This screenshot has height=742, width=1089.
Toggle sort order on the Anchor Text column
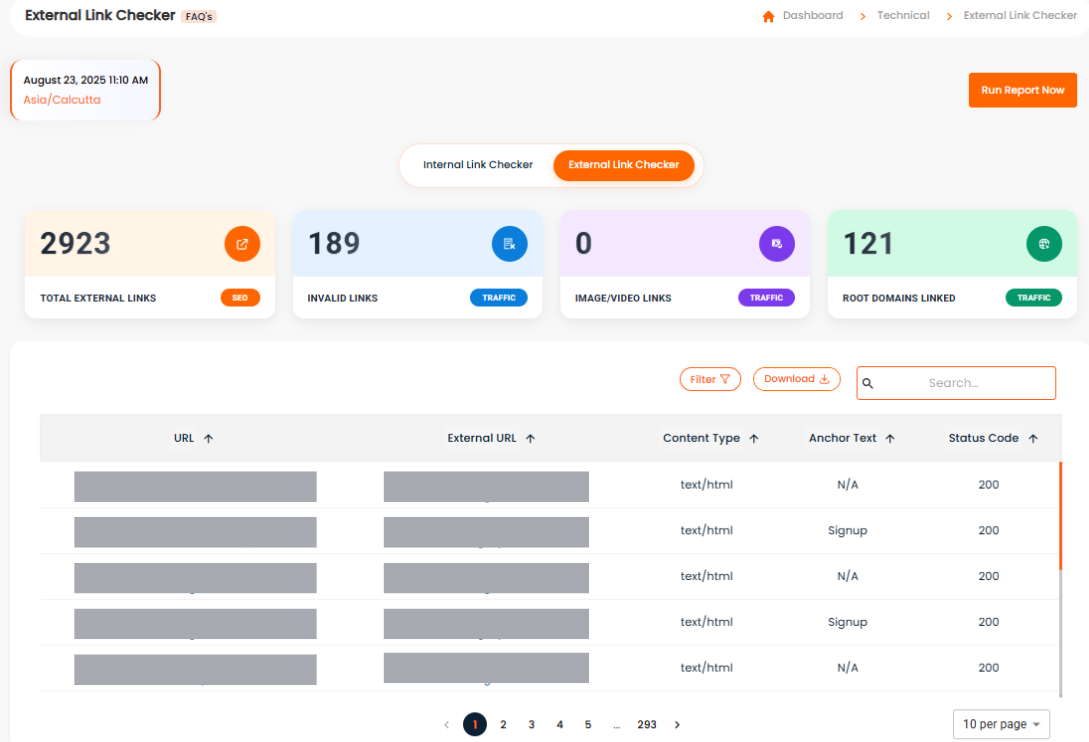coord(890,437)
